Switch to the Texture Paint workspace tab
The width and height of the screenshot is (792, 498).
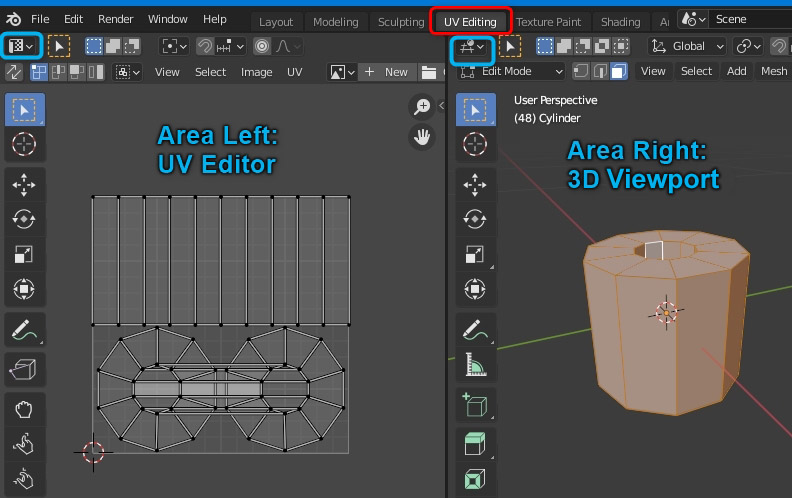pos(548,22)
